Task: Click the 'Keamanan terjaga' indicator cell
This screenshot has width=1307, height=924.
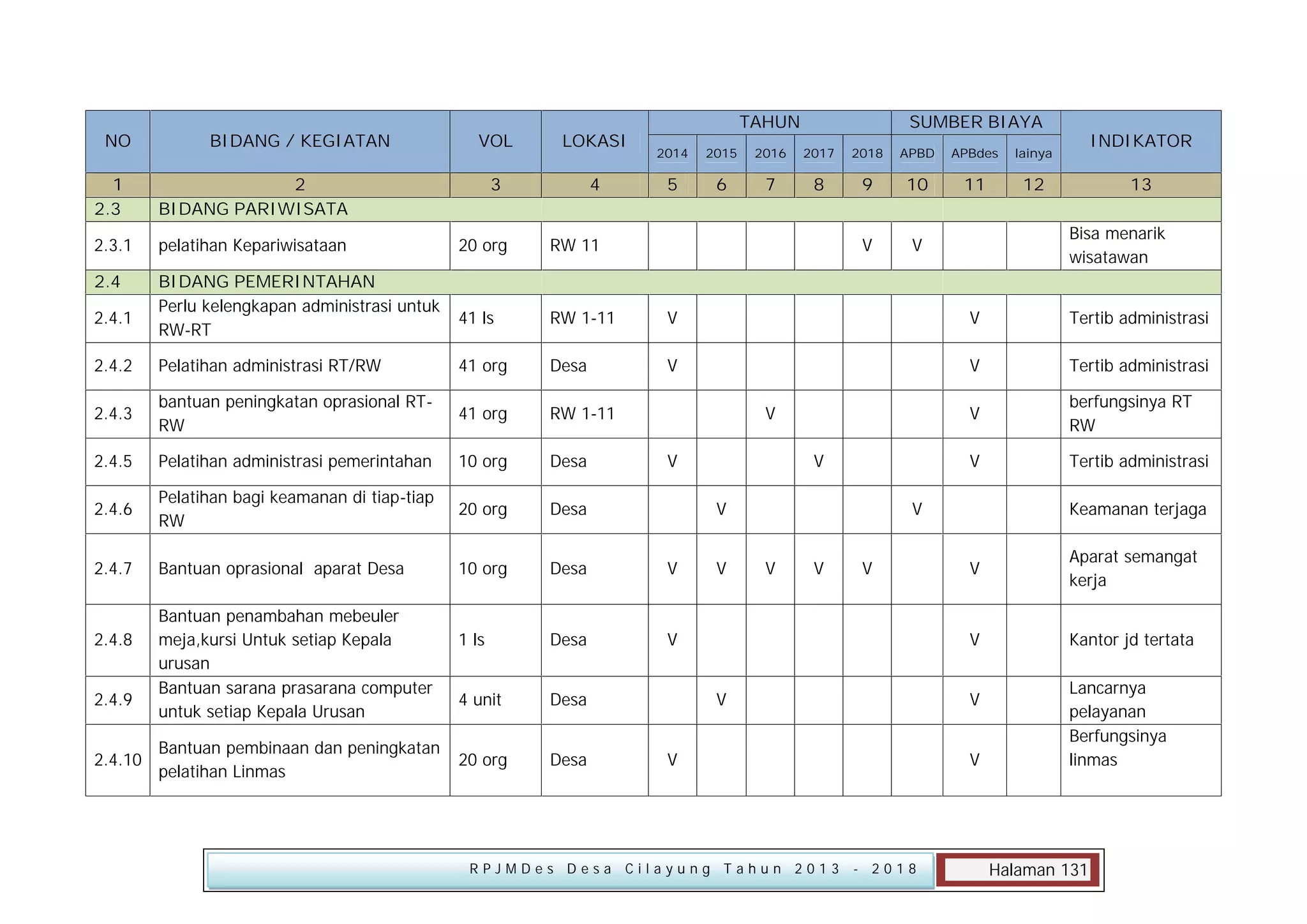Action: pyautogui.click(x=1137, y=510)
